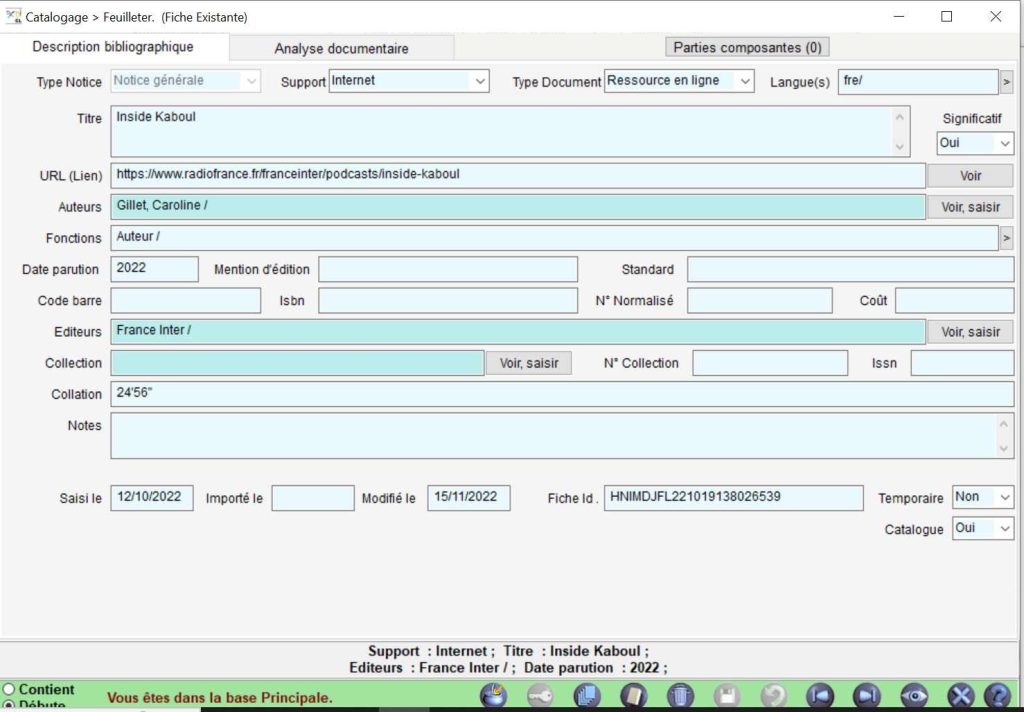Click into the Fonctions field
Screen dimensions: 1024x712
click(554, 238)
